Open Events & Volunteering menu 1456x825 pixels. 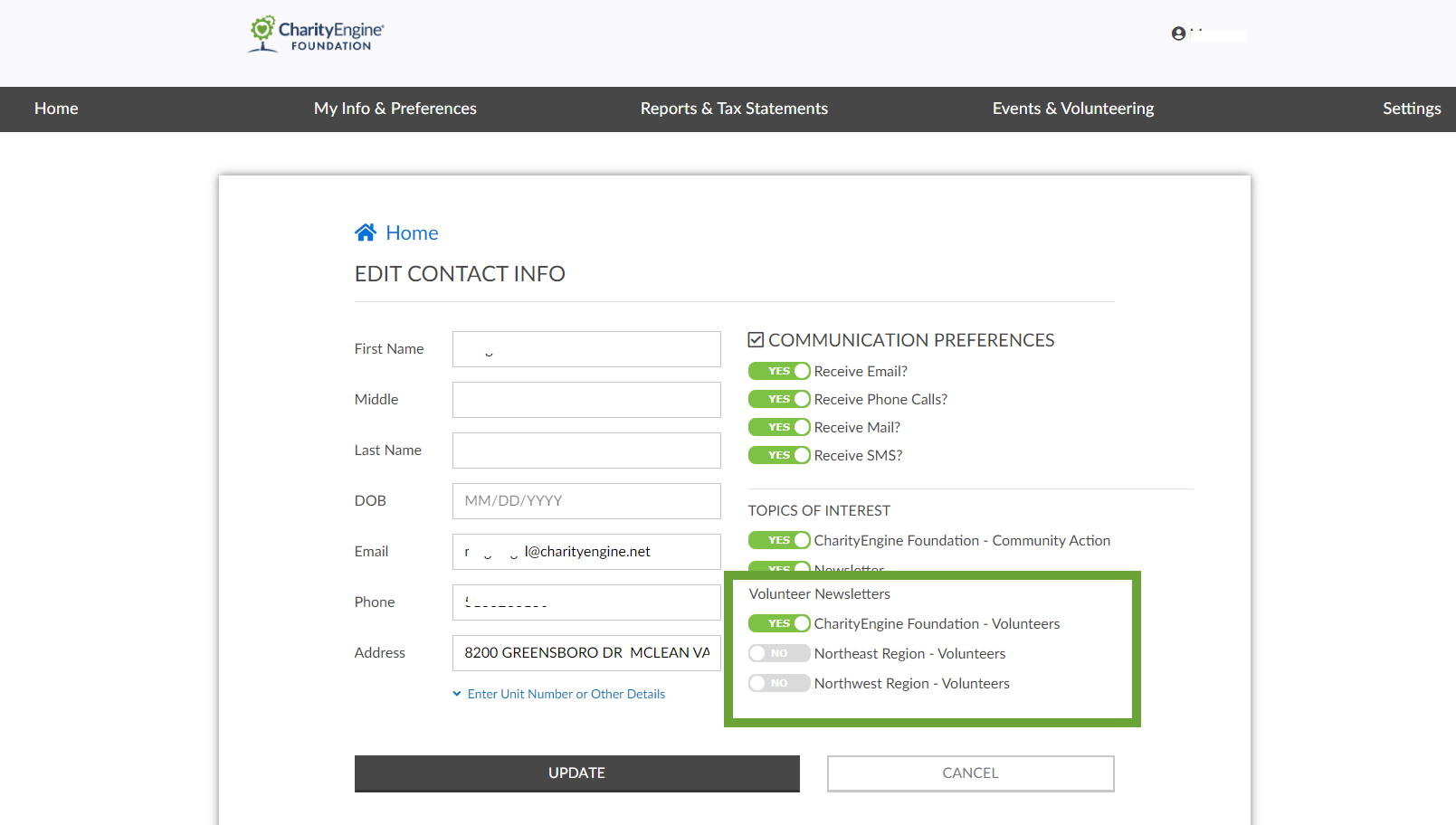tap(1073, 109)
